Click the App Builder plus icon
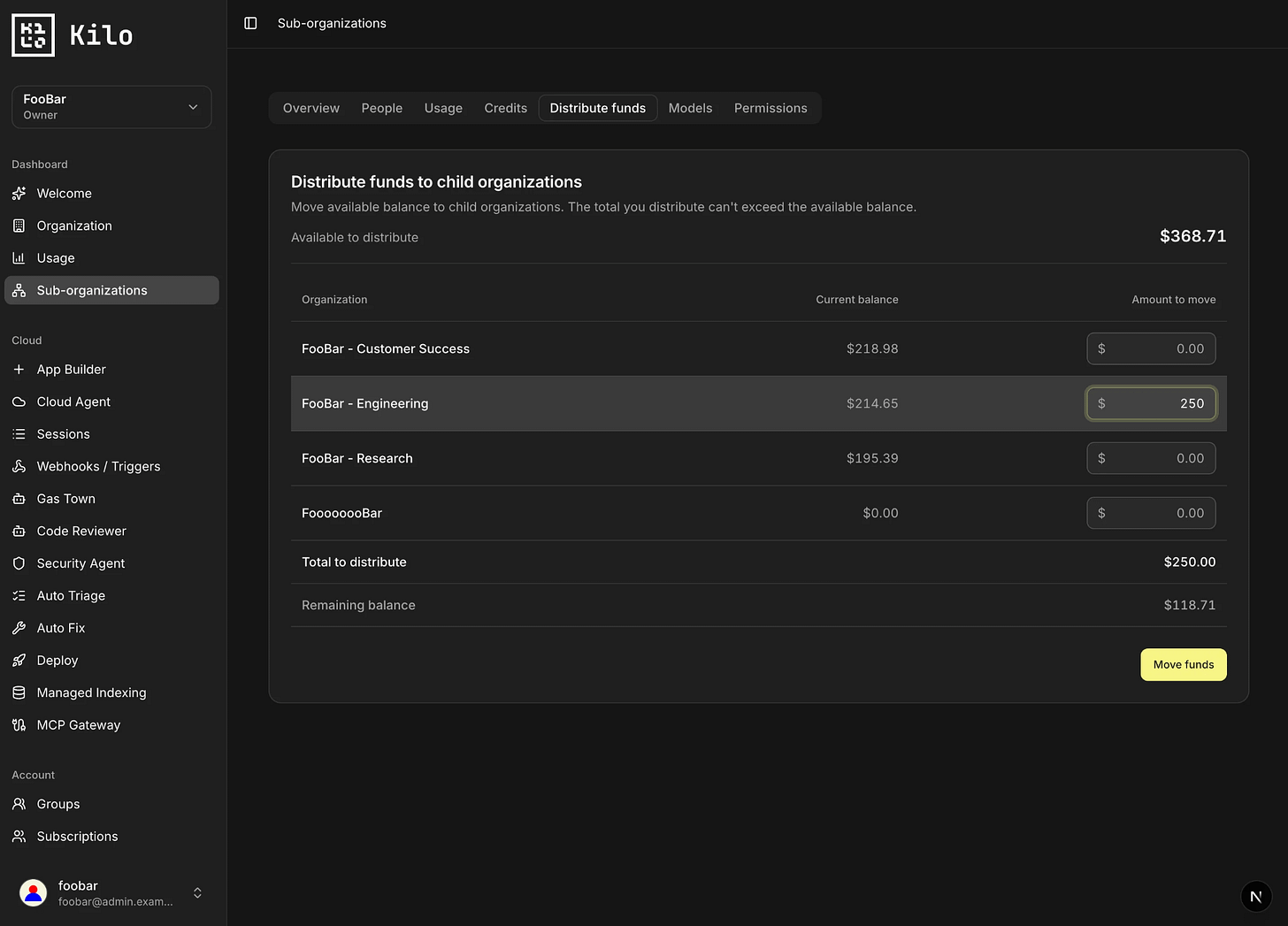 coord(19,370)
